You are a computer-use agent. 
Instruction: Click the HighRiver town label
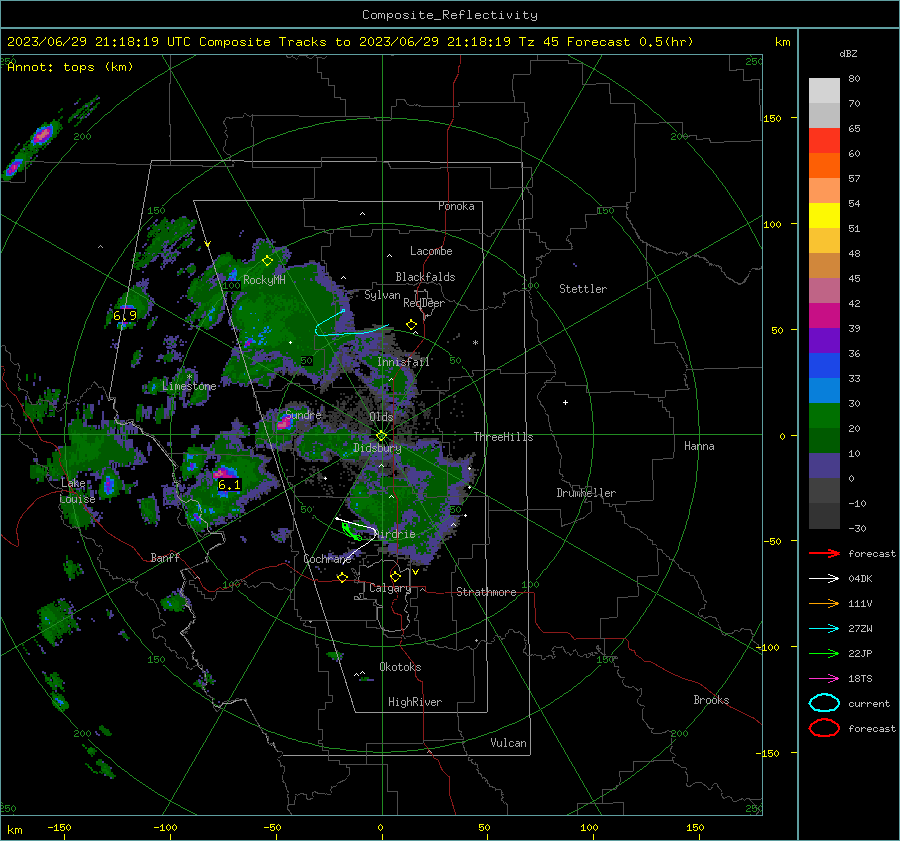[x=415, y=702]
